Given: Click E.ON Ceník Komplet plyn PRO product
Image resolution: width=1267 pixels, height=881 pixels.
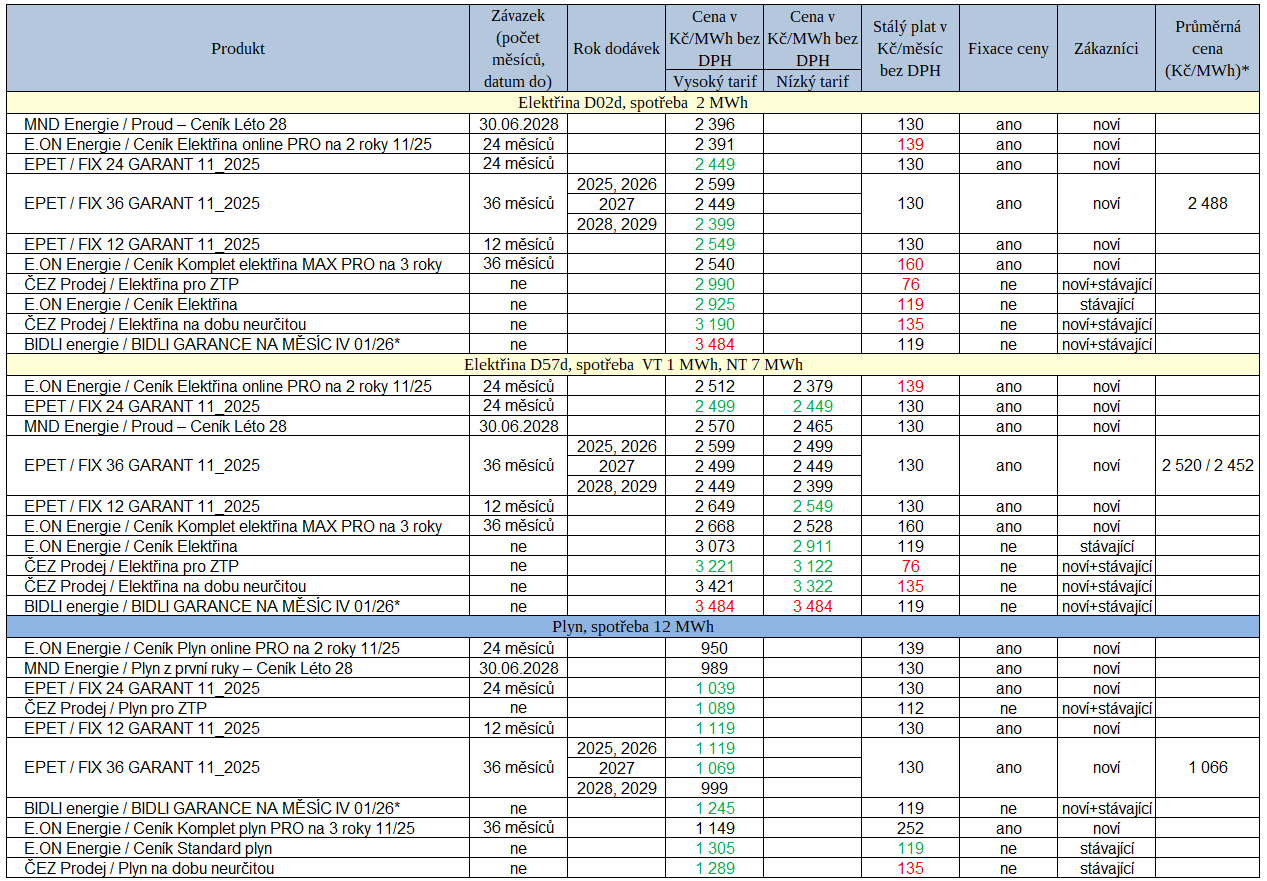Looking at the screenshot, I should tap(219, 828).
